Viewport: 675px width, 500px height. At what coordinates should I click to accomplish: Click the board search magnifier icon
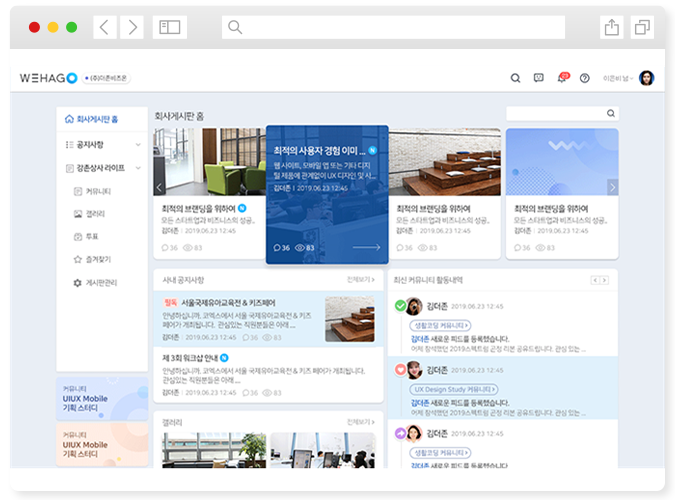click(x=611, y=113)
